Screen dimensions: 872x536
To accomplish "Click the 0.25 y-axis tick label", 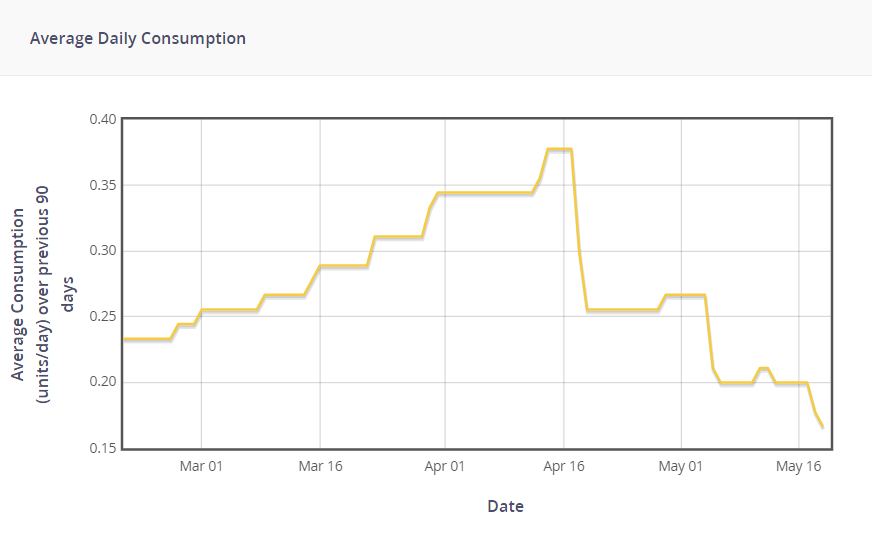I will pyautogui.click(x=103, y=317).
